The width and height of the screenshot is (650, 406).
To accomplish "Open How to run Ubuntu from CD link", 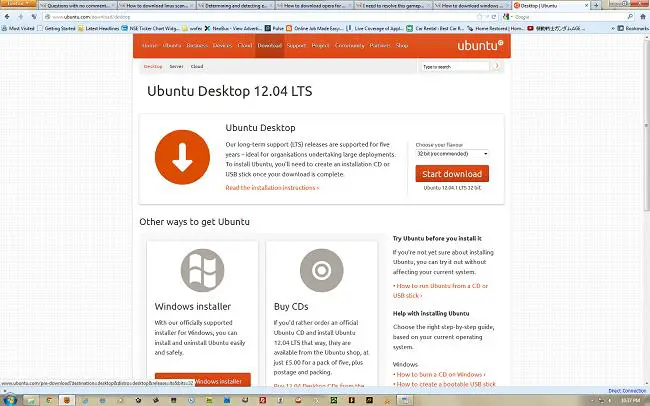I will [x=440, y=291].
